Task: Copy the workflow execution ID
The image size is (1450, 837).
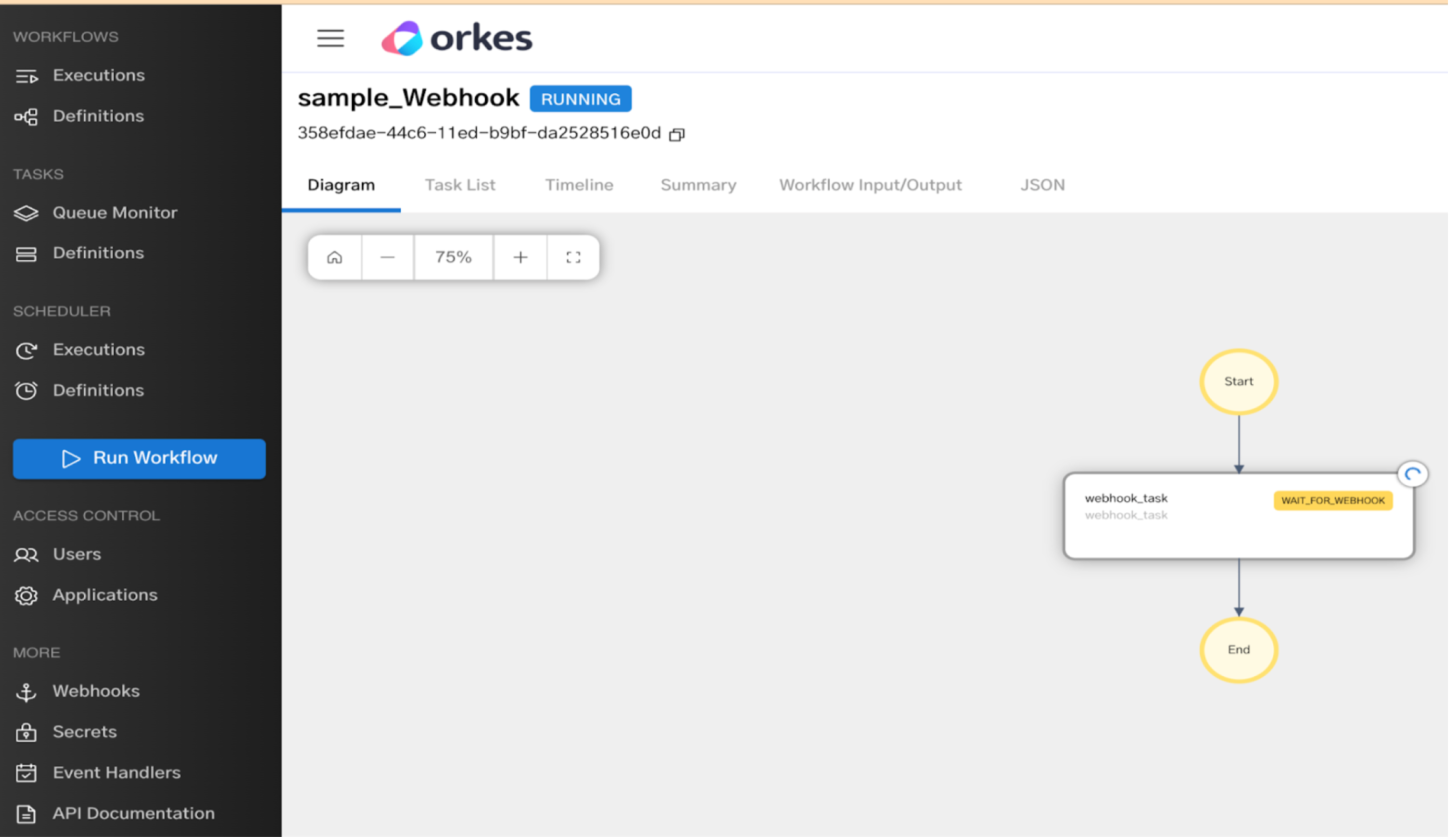Action: [x=677, y=134]
